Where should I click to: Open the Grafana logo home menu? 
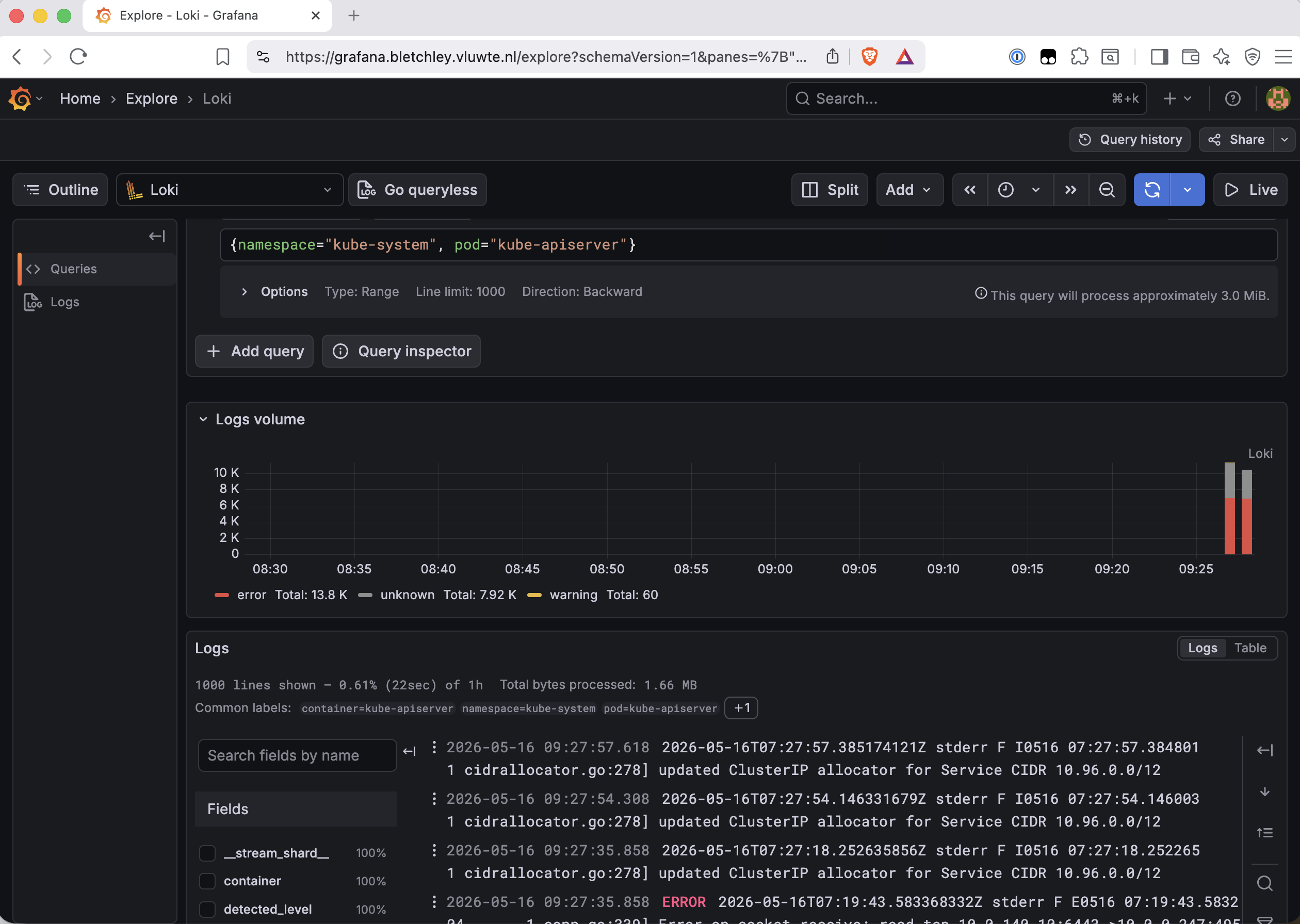coord(25,98)
